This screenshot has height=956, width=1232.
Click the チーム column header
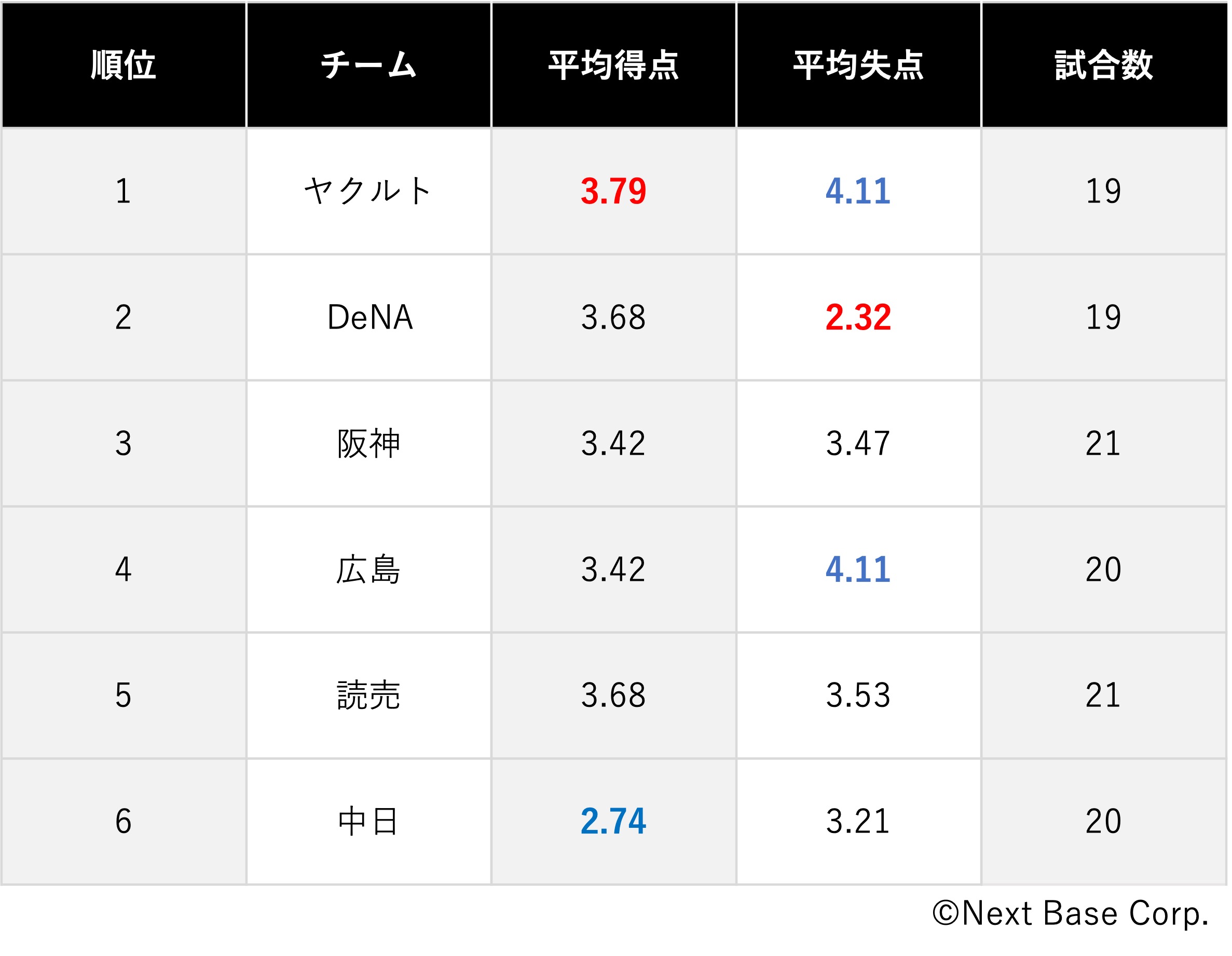point(368,65)
